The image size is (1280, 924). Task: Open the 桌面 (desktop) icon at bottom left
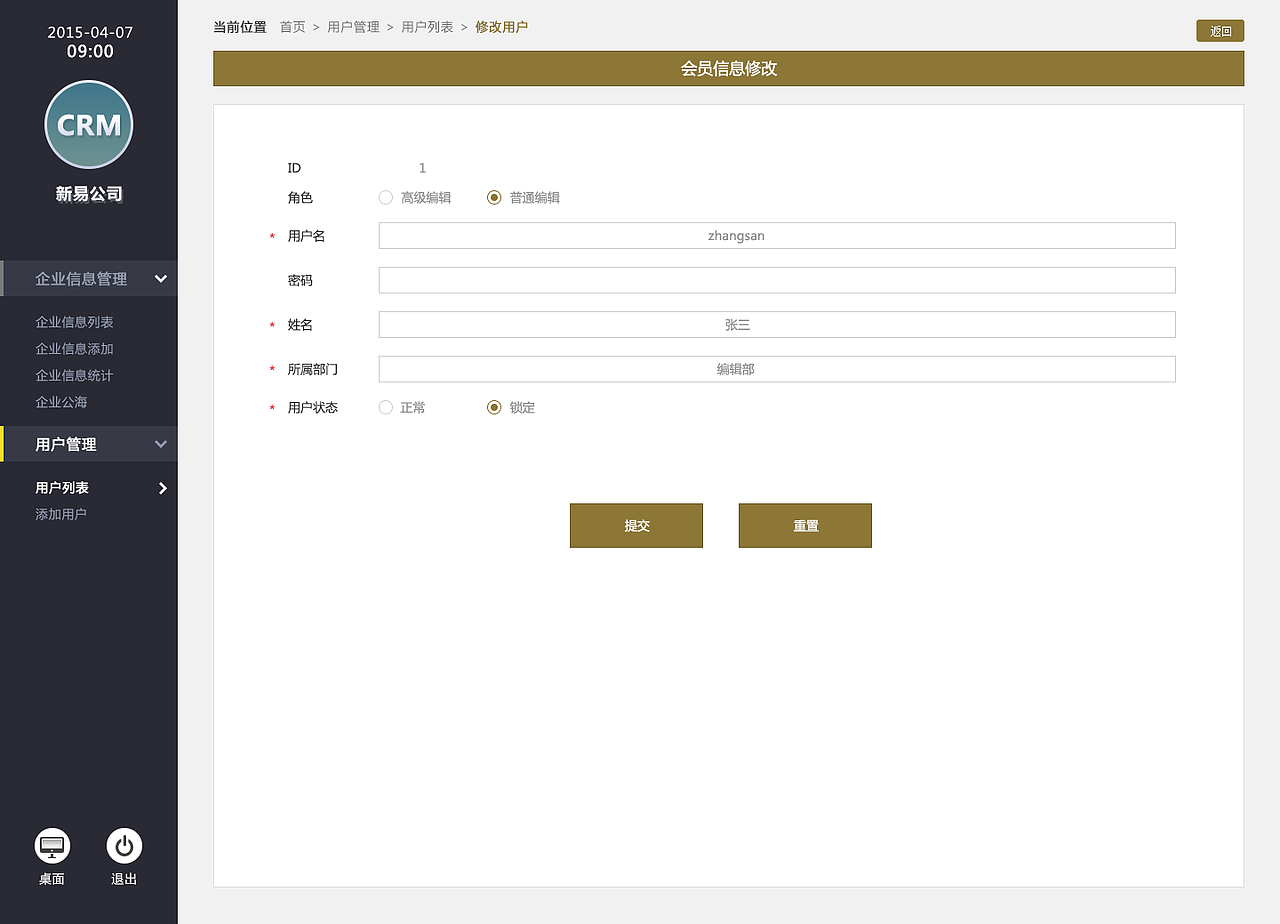tap(51, 846)
